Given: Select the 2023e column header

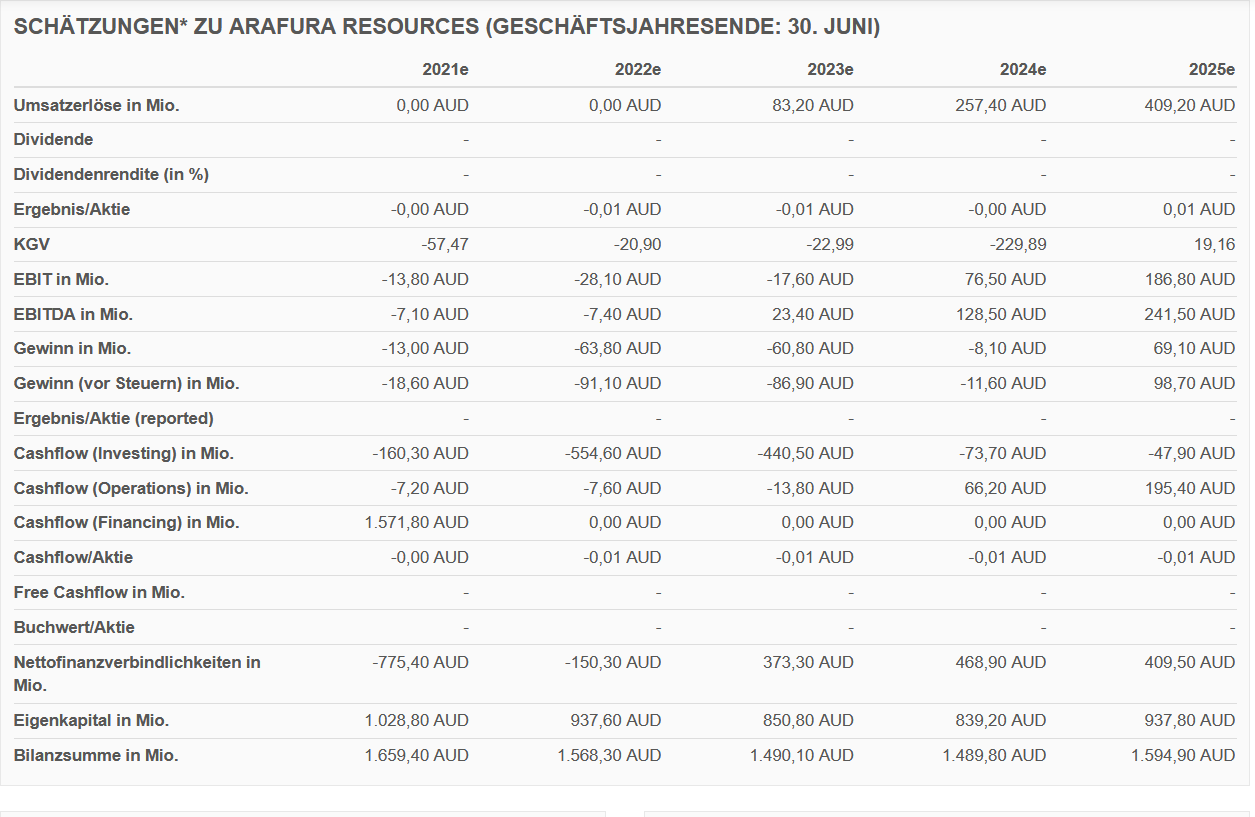Looking at the screenshot, I should pos(830,70).
